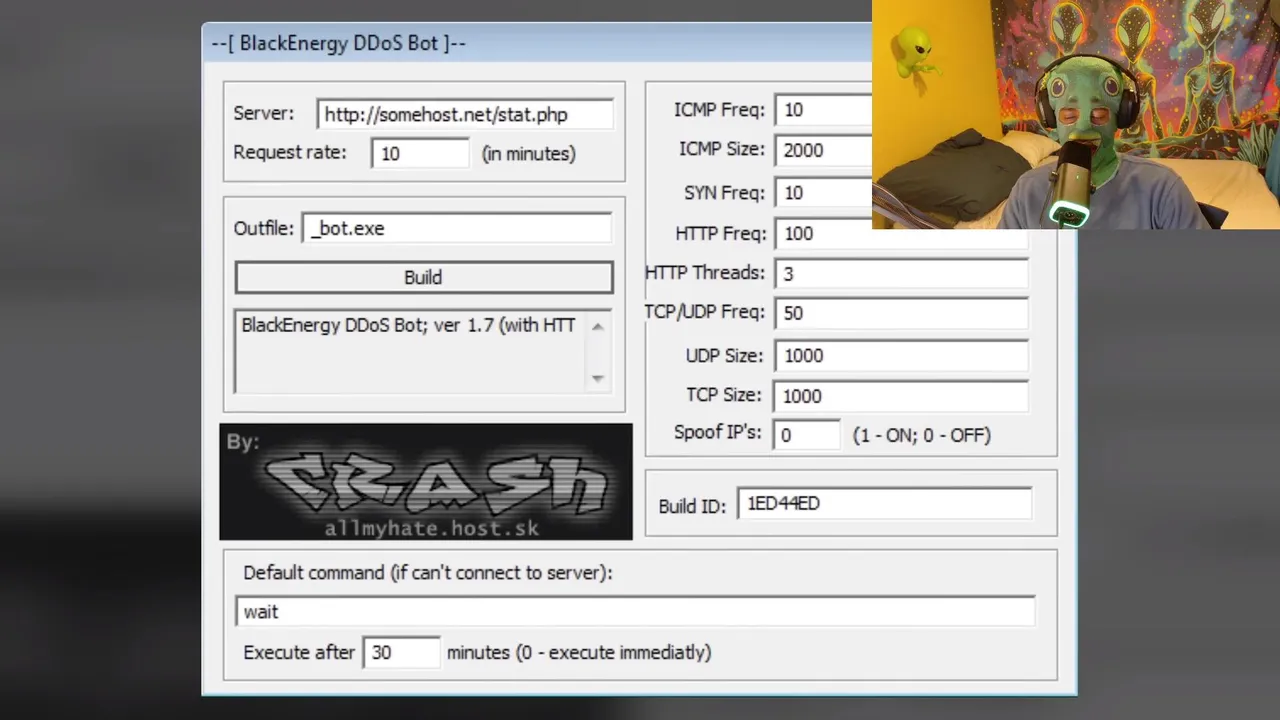Click the "TCP/UDP Freq:" label
This screenshot has height=720, width=1280.
click(x=704, y=312)
